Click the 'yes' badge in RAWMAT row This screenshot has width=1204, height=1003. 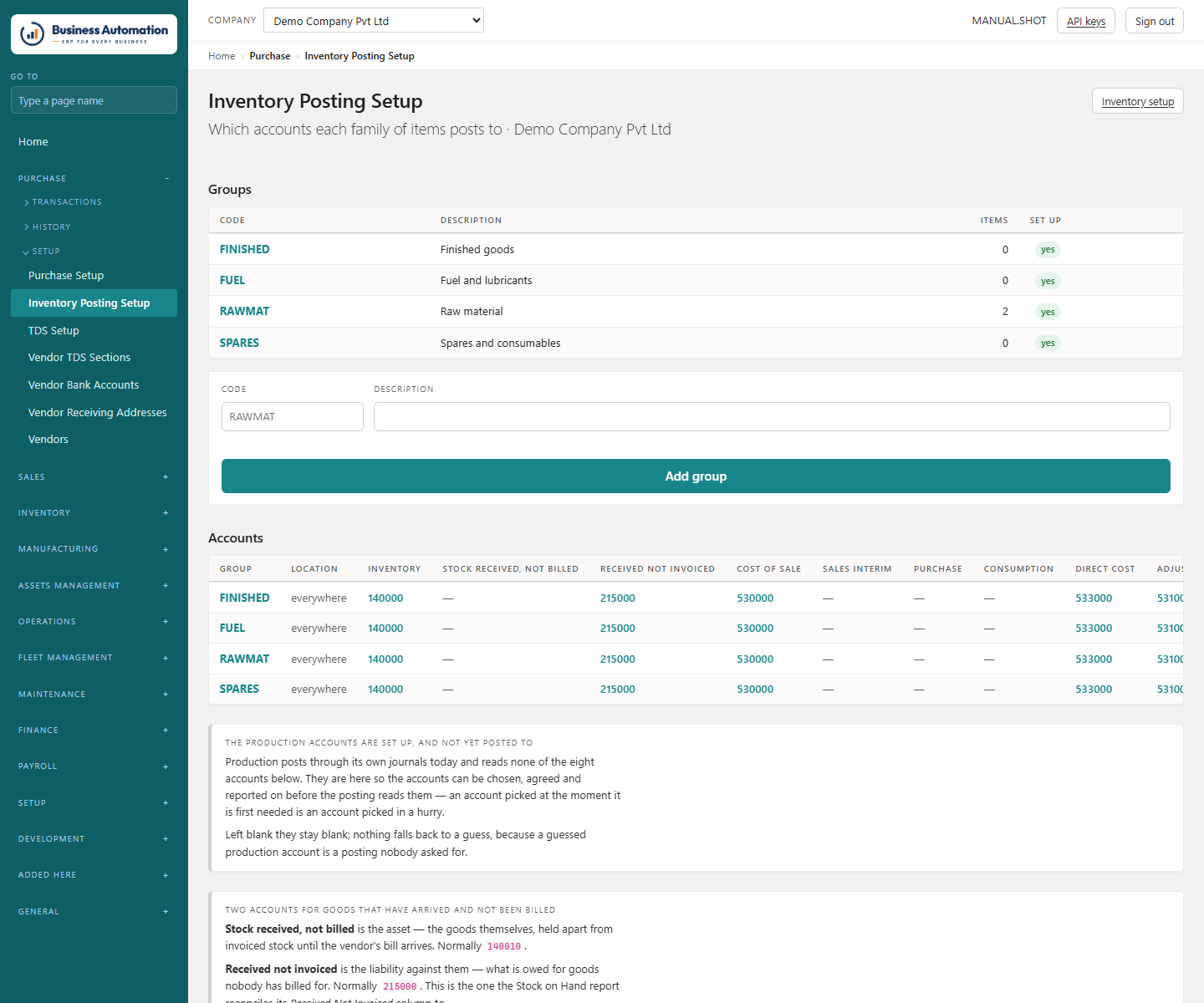tap(1048, 312)
